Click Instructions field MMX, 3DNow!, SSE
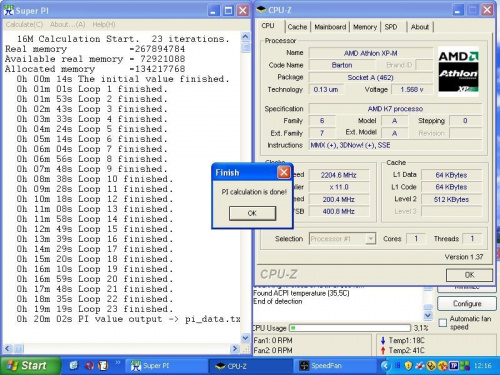500x375 pixels. point(395,145)
